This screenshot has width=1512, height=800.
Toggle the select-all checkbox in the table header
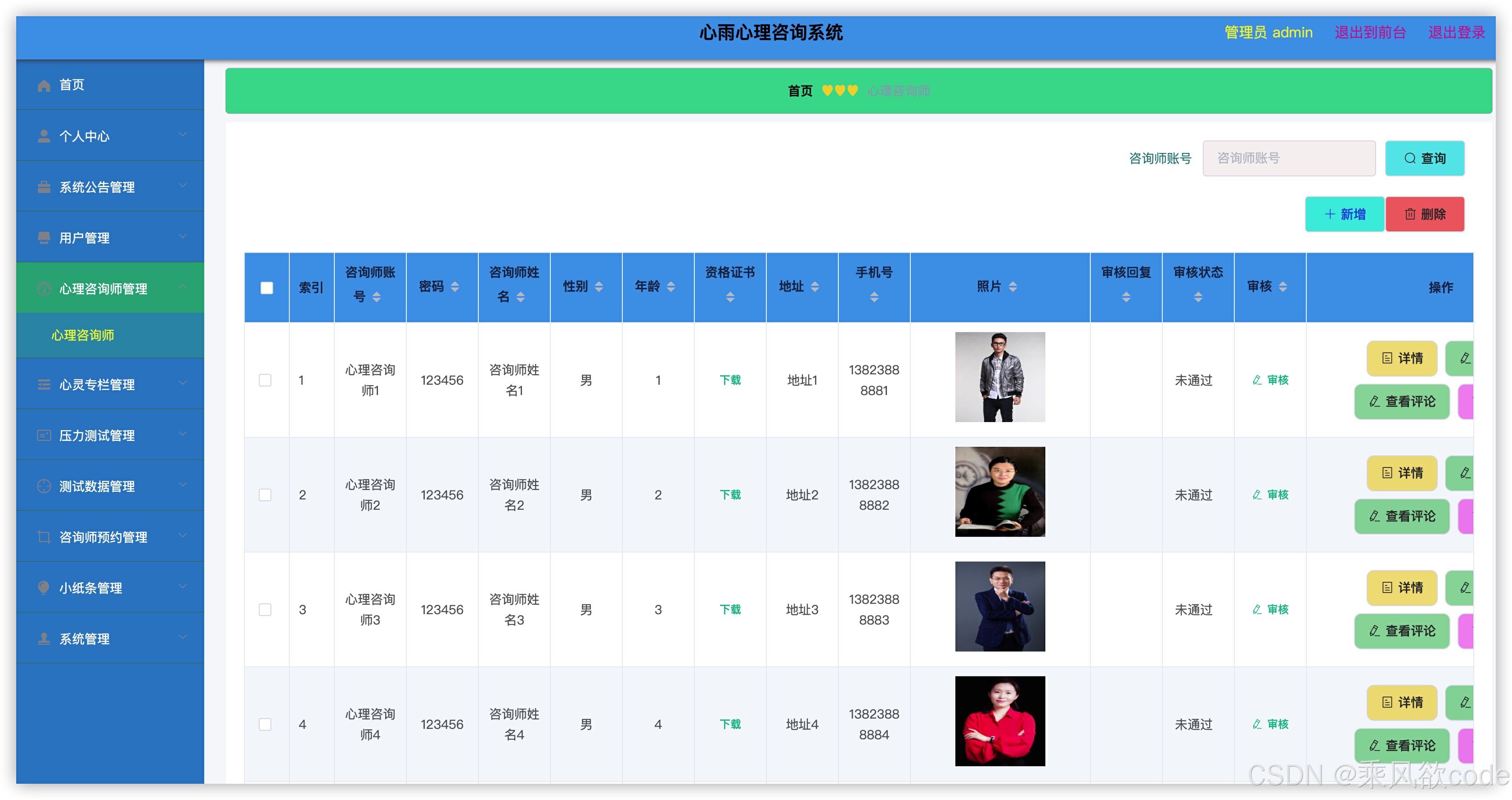(x=266, y=288)
